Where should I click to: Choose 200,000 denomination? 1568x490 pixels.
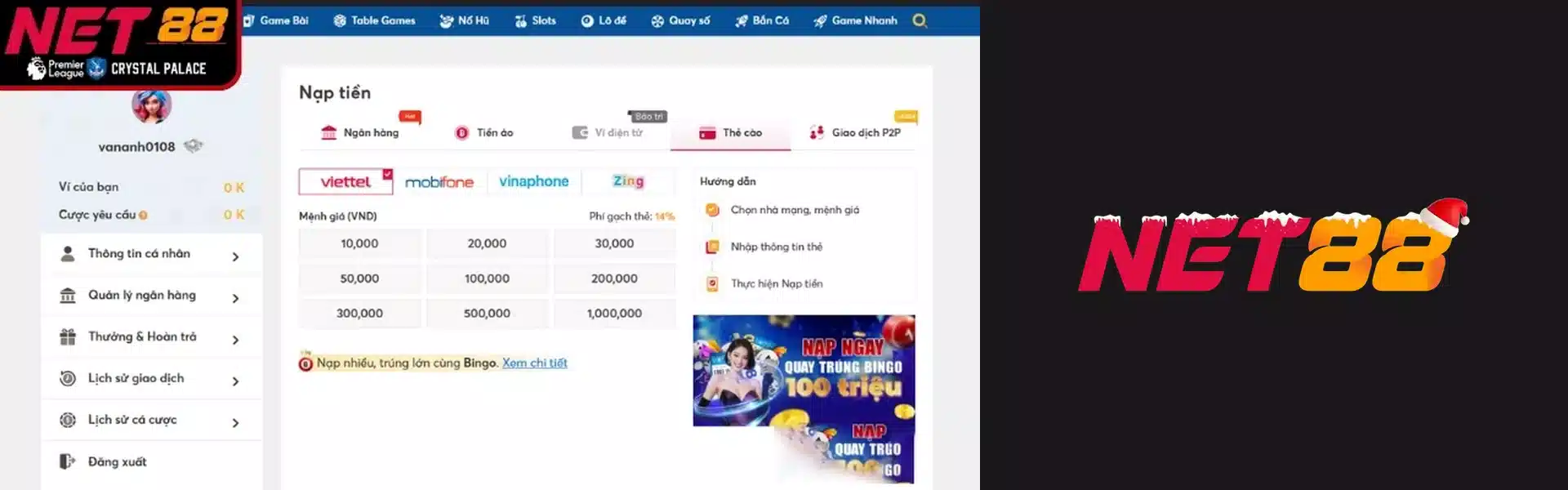pyautogui.click(x=614, y=278)
